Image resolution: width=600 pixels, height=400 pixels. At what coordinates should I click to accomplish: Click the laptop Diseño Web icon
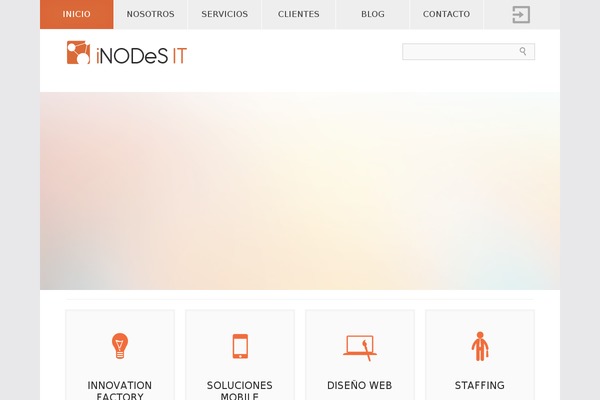click(360, 348)
